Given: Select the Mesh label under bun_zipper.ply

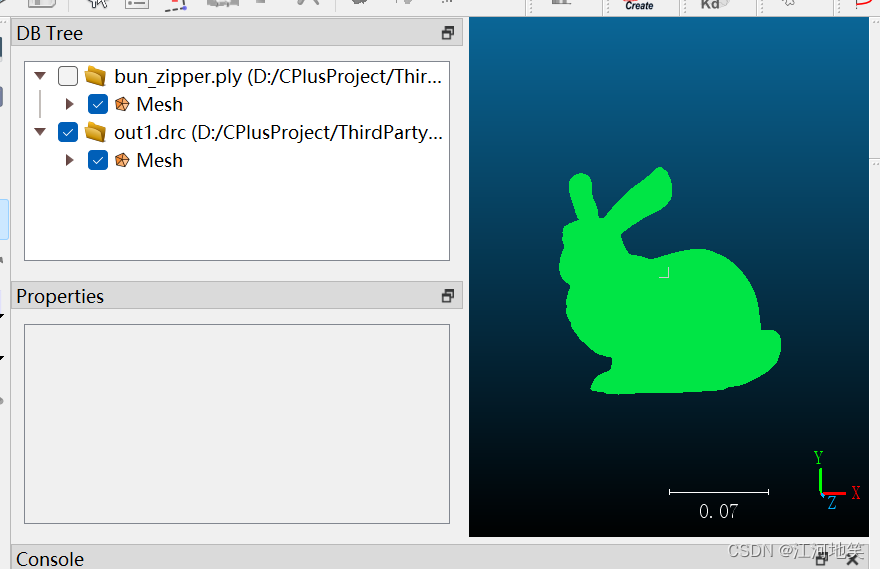Looking at the screenshot, I should pos(159,104).
